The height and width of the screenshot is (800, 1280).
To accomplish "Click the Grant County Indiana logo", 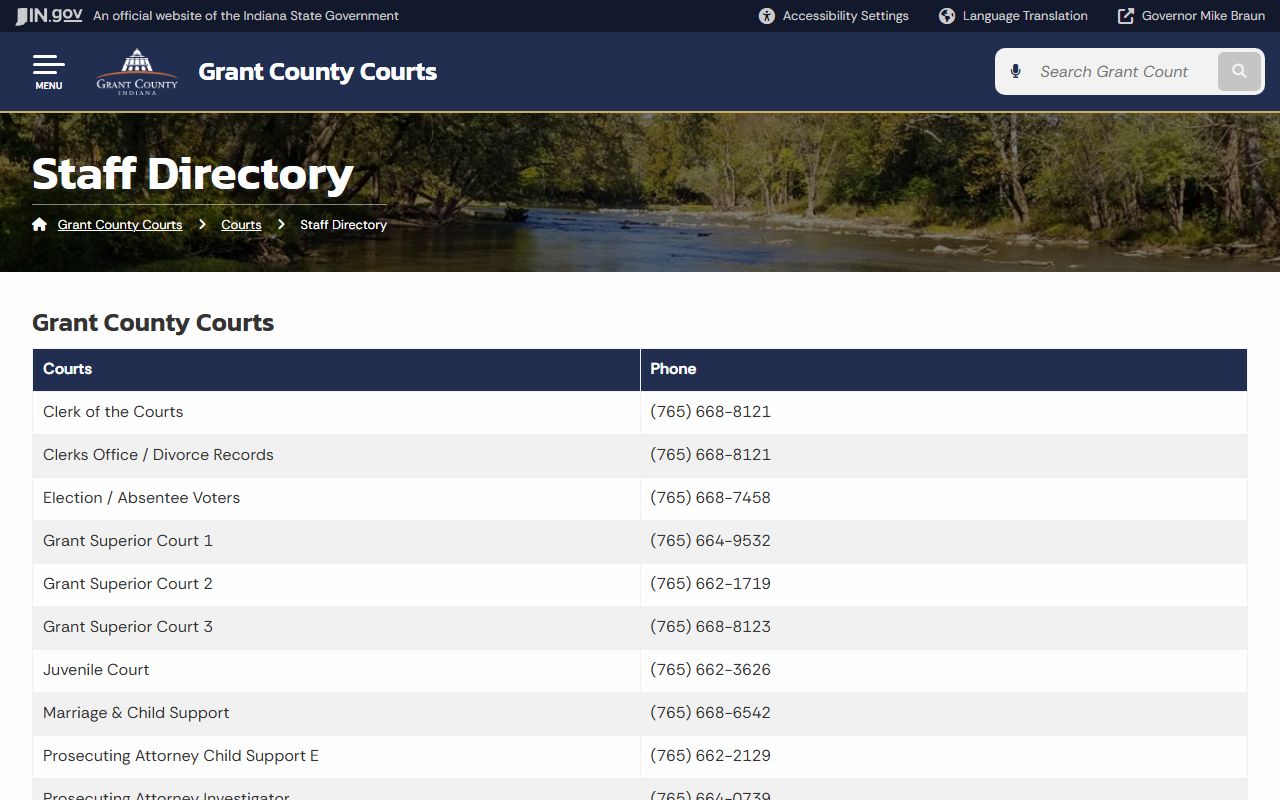I will tap(137, 72).
